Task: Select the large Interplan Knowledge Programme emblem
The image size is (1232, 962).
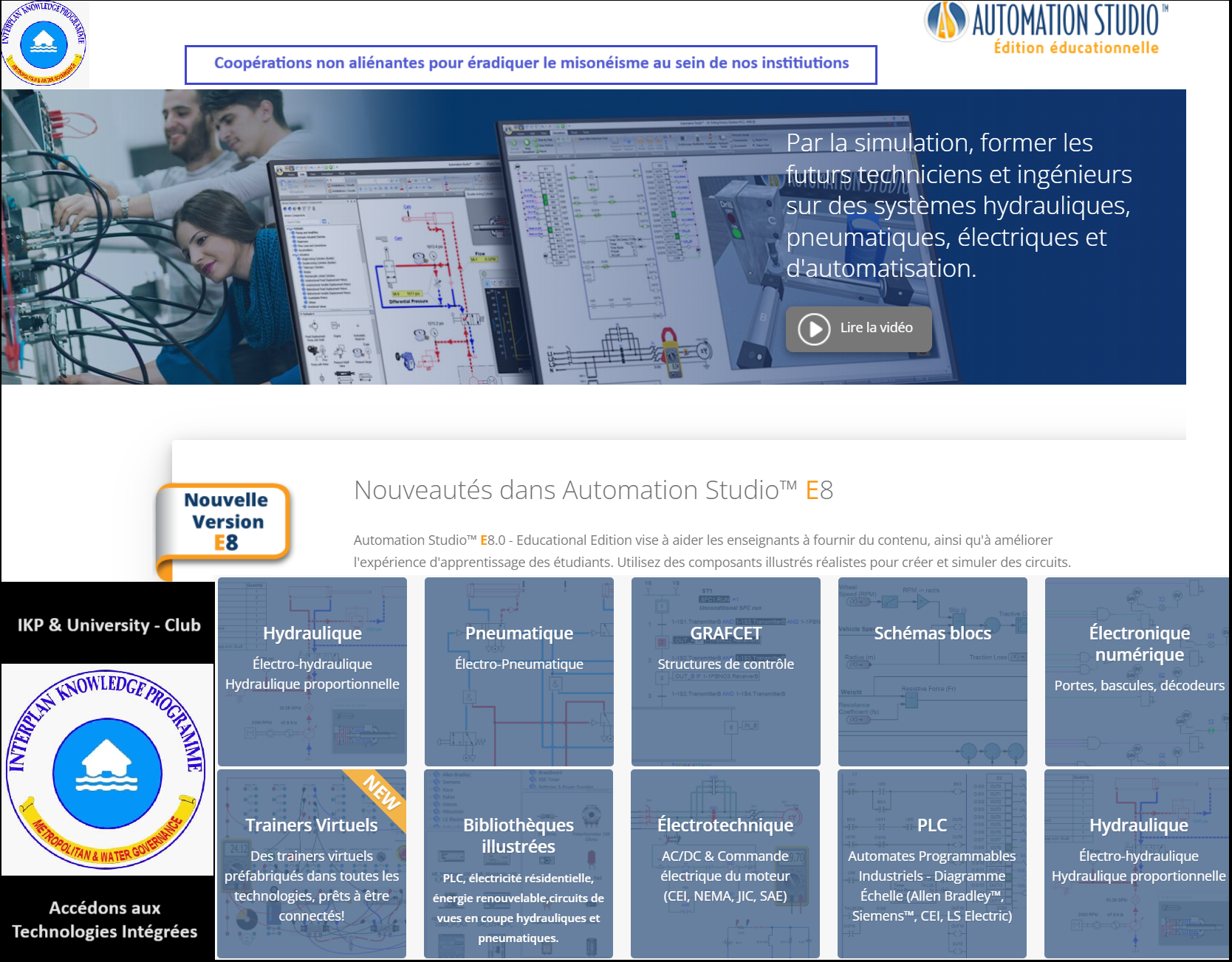Action: [107, 769]
